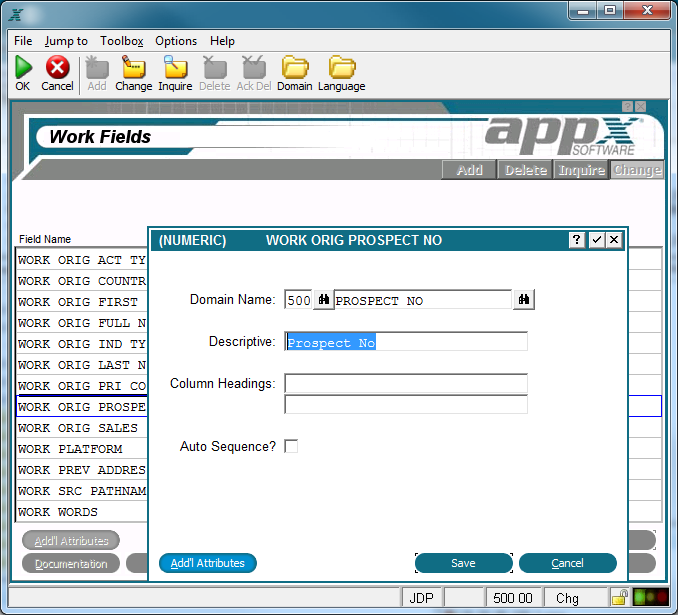
Task: Select WORK ORIG SALES row
Action: click(82, 428)
